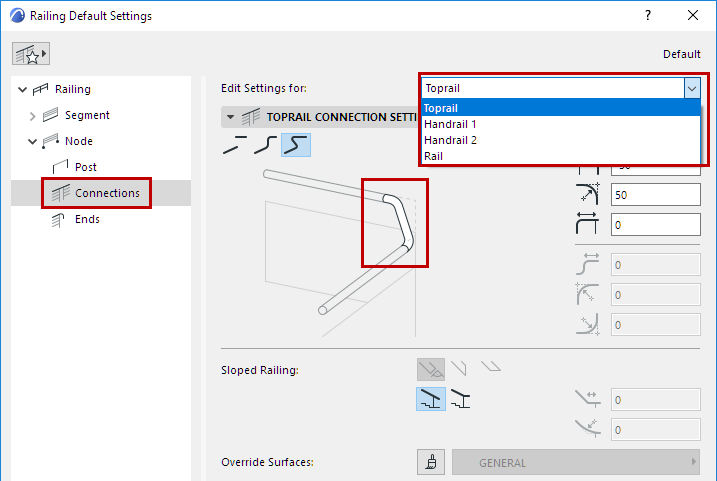717x481 pixels.
Task: Collapse the Node tree branch
Action: pos(32,142)
